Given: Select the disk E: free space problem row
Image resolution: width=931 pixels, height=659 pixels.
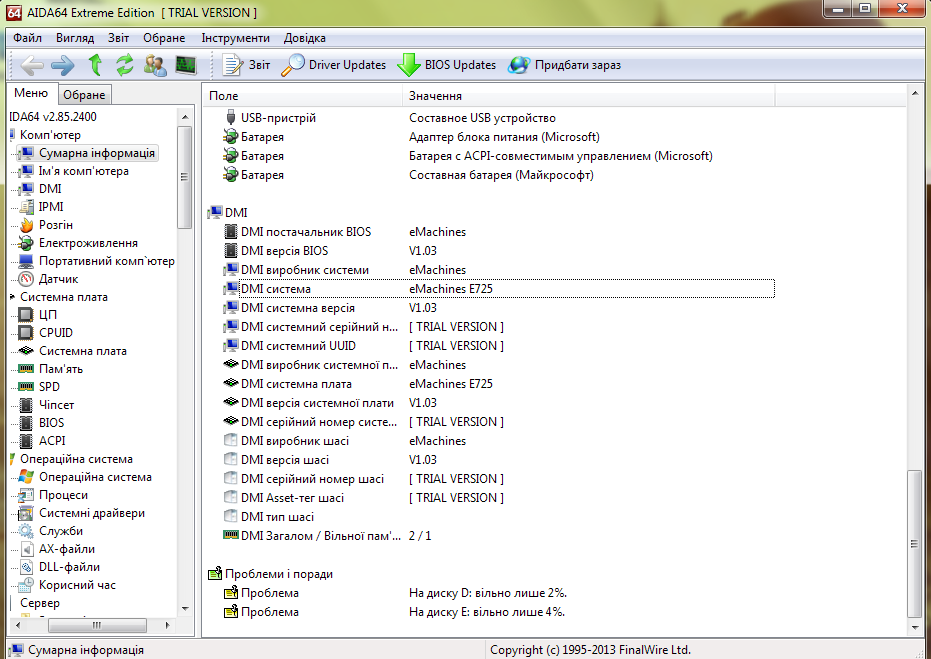Looking at the screenshot, I should (x=498, y=612).
